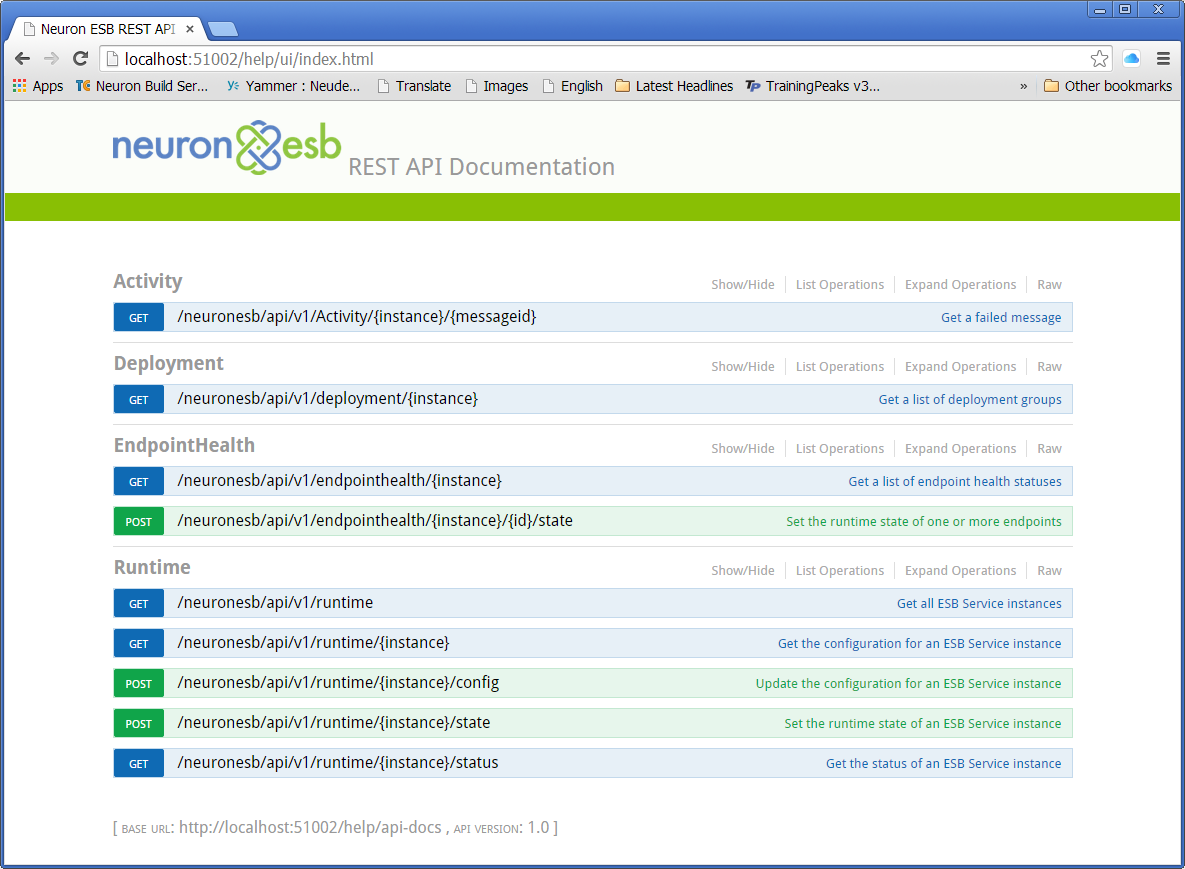Open the Latest Headlines bookmark folder
Viewport: 1185px width, 869px height.
(x=674, y=86)
